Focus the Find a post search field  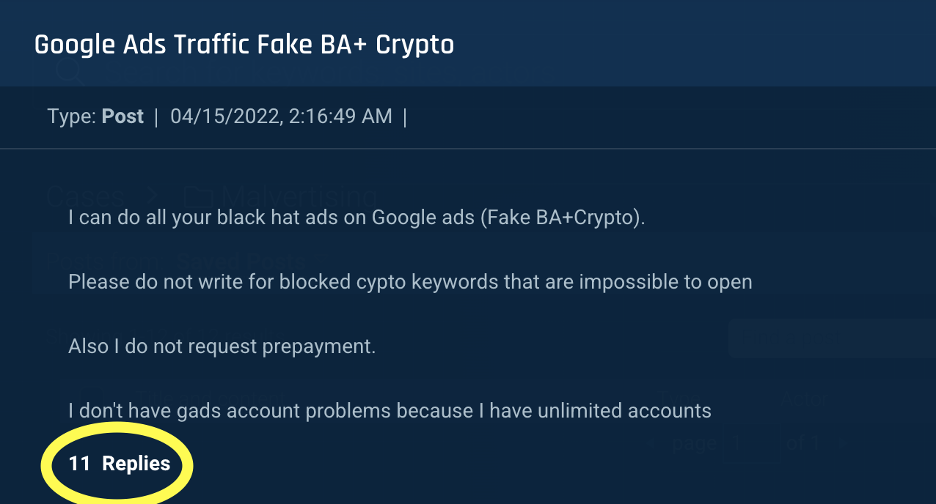coord(832,338)
